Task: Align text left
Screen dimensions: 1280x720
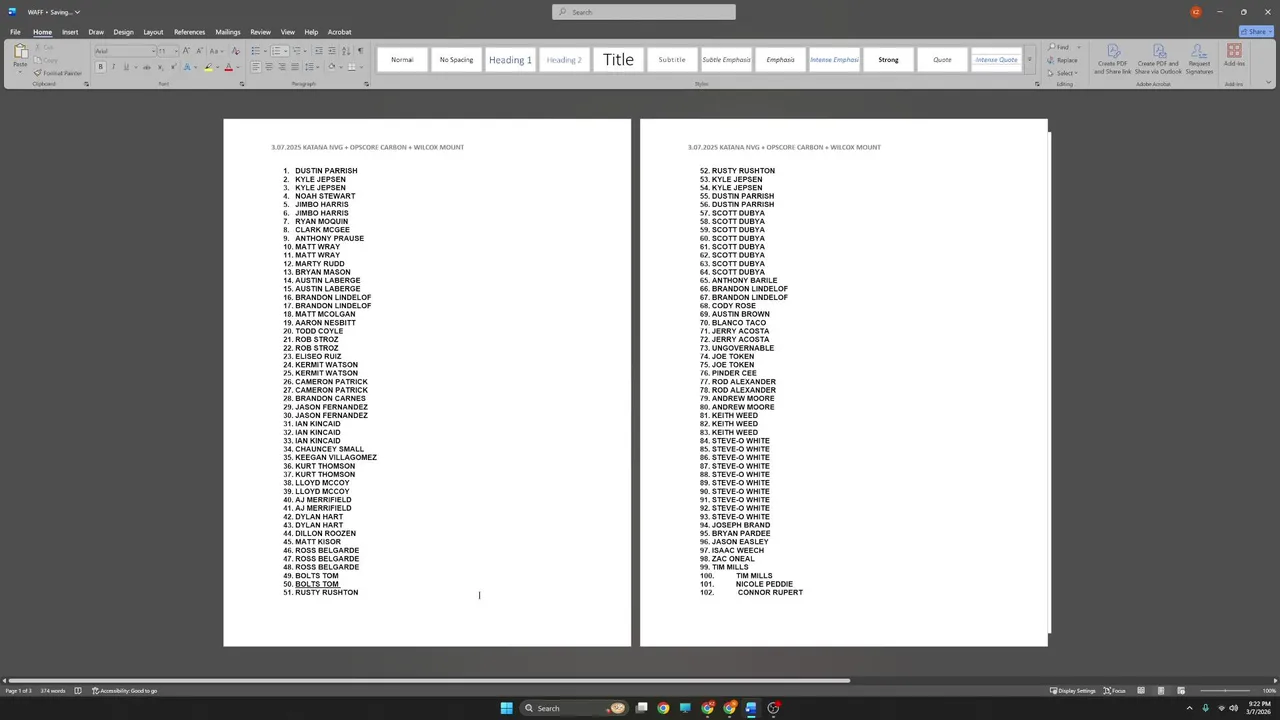Action: [x=255, y=67]
